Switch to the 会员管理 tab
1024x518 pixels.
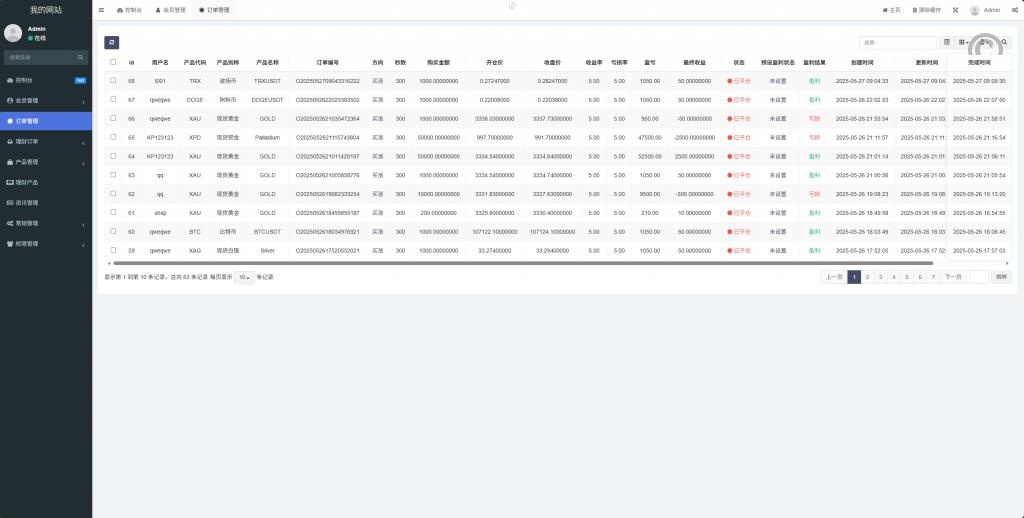[169, 10]
